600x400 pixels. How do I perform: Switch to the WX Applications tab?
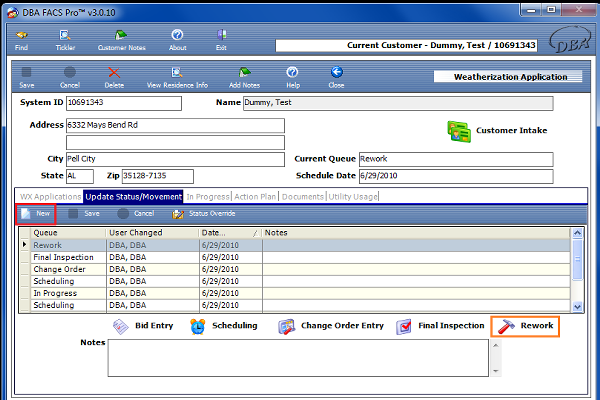point(51,197)
